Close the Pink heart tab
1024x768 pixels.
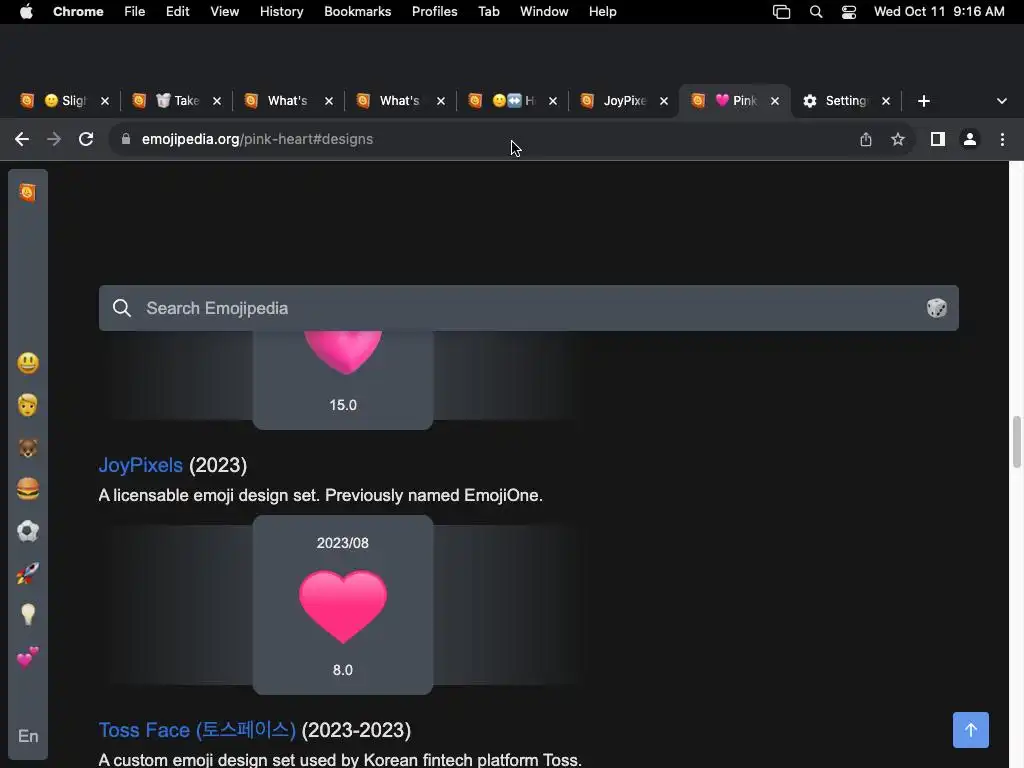pyautogui.click(x=775, y=101)
